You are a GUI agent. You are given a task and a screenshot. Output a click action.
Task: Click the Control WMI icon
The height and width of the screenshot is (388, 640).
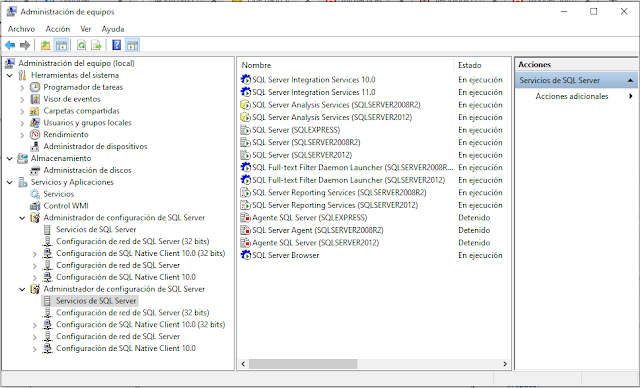pos(35,206)
